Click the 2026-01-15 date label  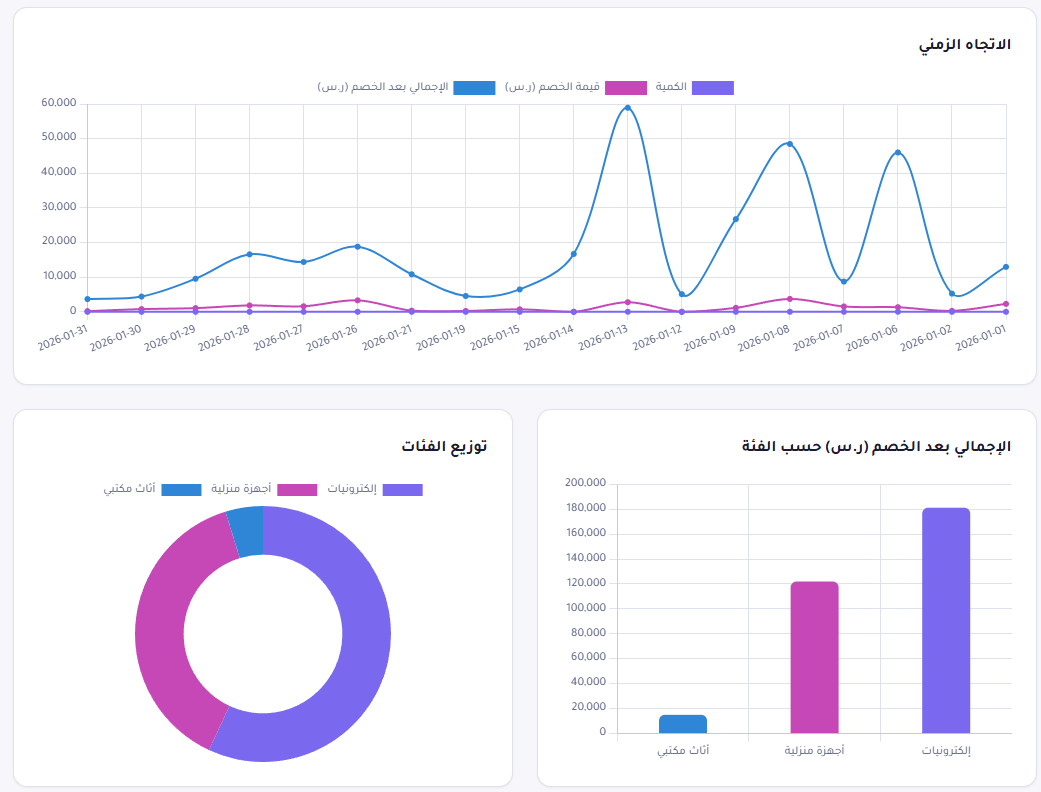pyautogui.click(x=495, y=337)
